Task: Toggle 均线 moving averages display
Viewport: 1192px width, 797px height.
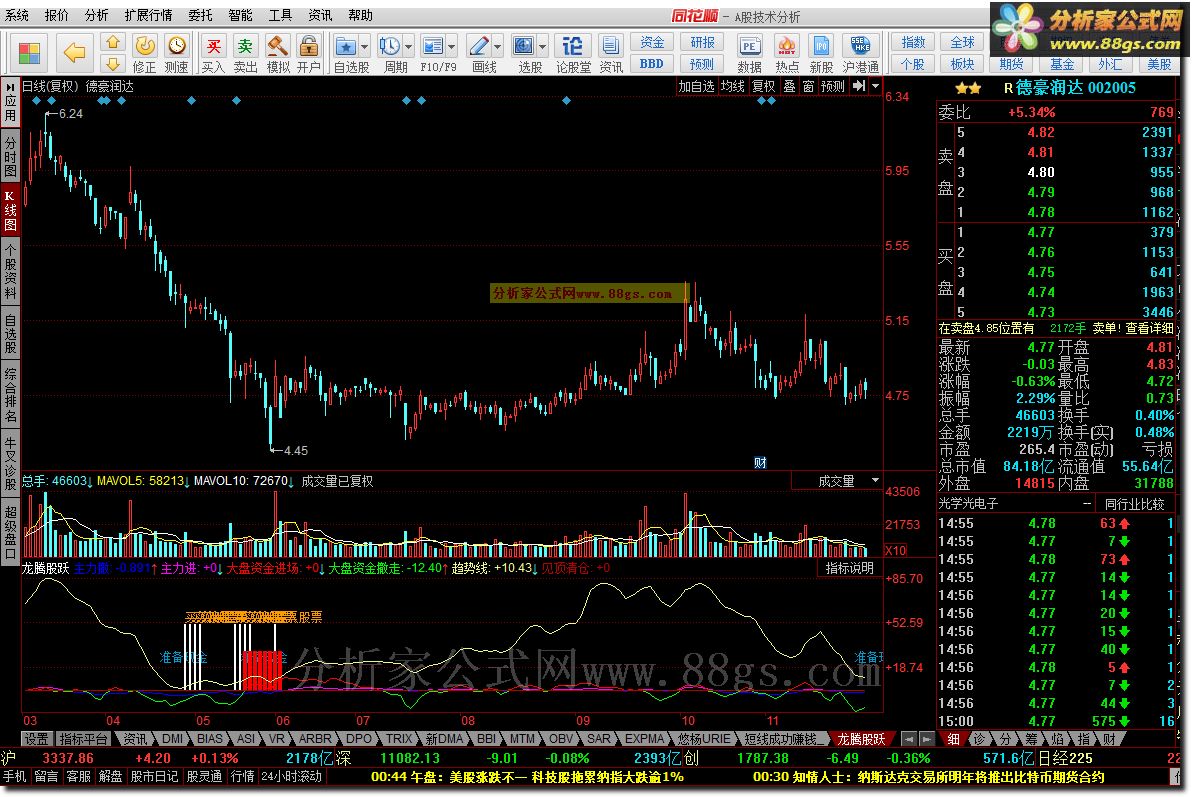Action: 733,87
